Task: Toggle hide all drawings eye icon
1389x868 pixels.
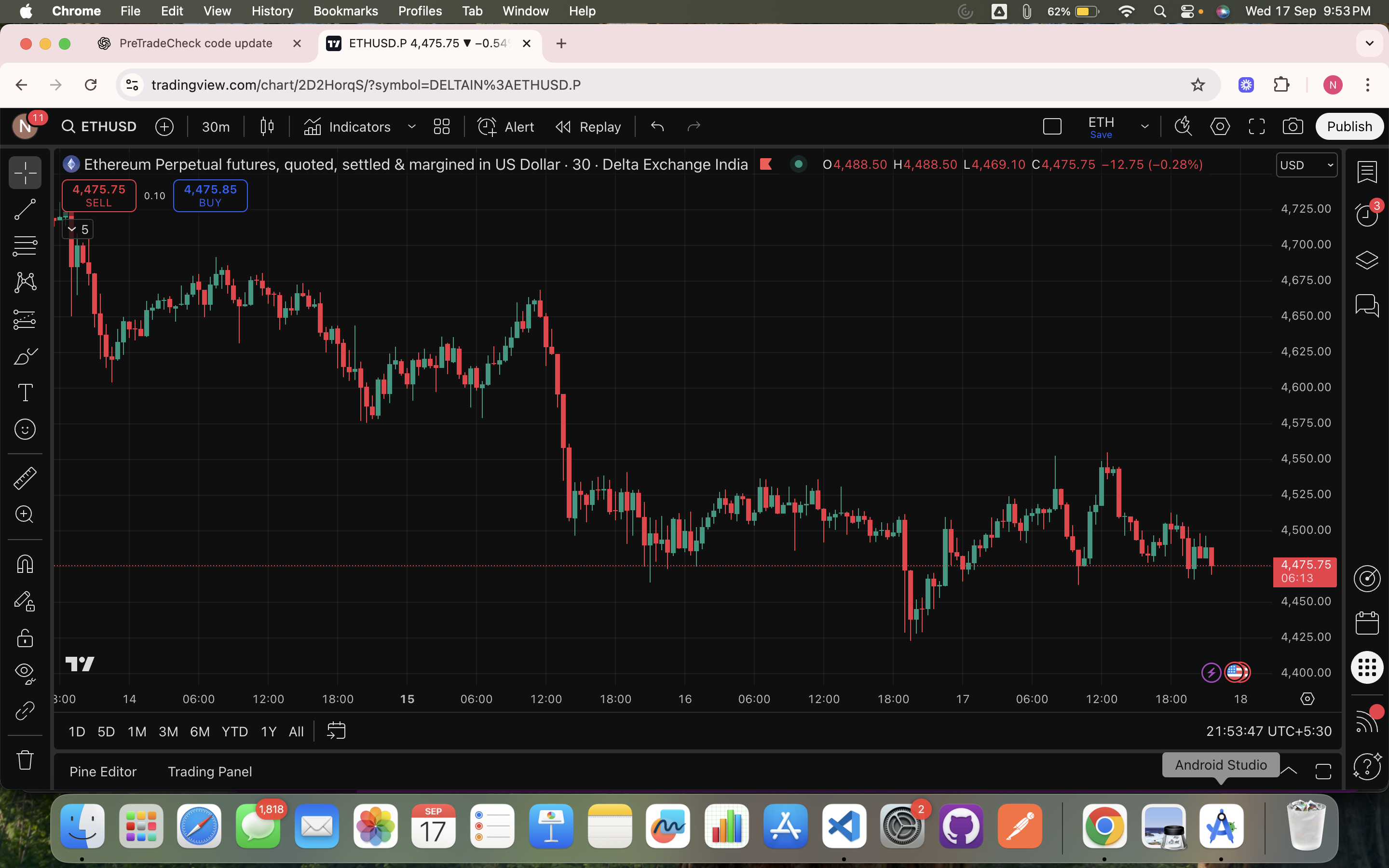Action: (x=25, y=672)
